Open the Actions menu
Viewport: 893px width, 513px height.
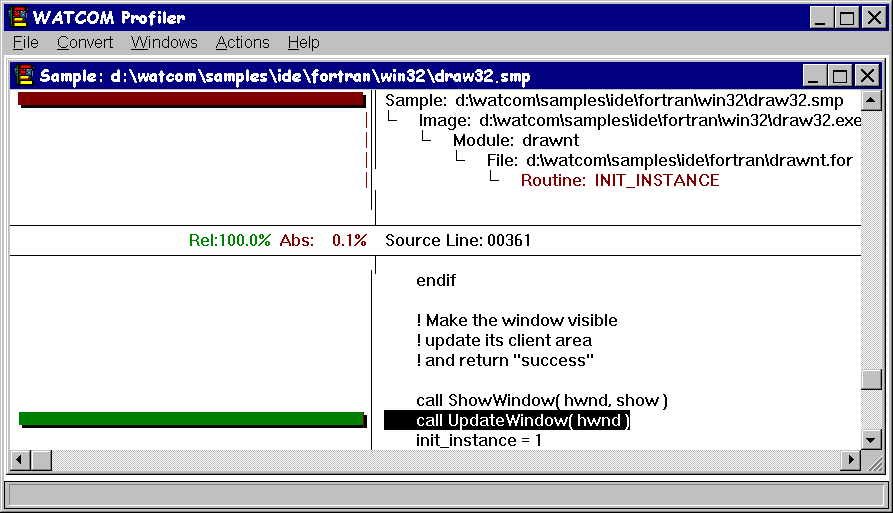[x=242, y=42]
